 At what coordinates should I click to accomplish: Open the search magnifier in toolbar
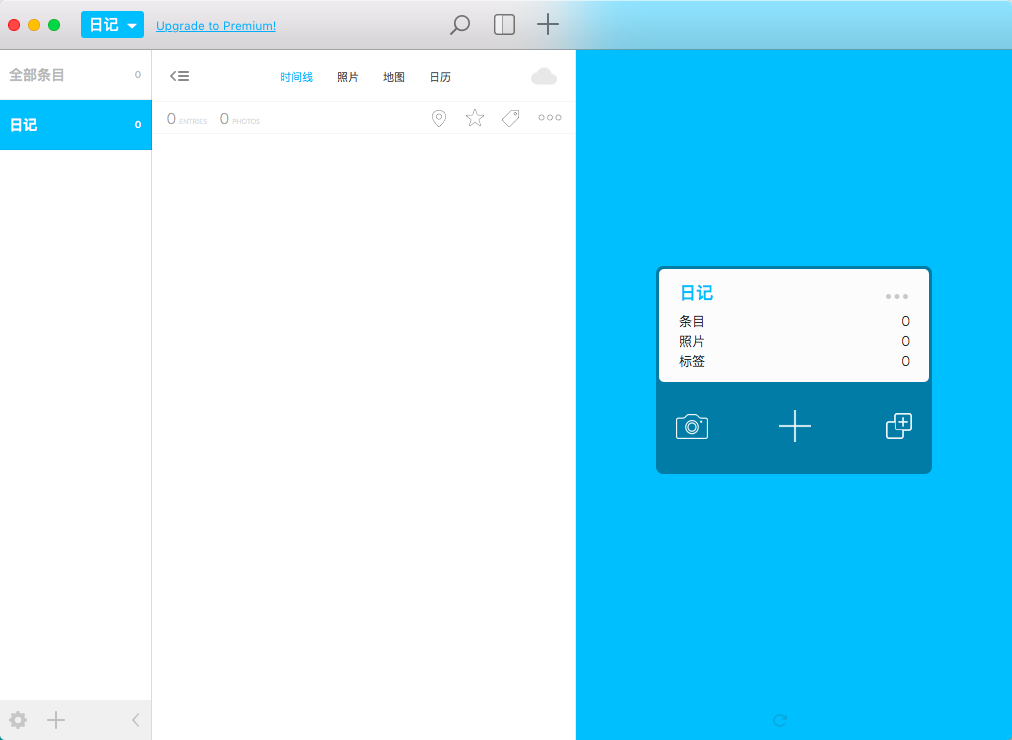460,25
